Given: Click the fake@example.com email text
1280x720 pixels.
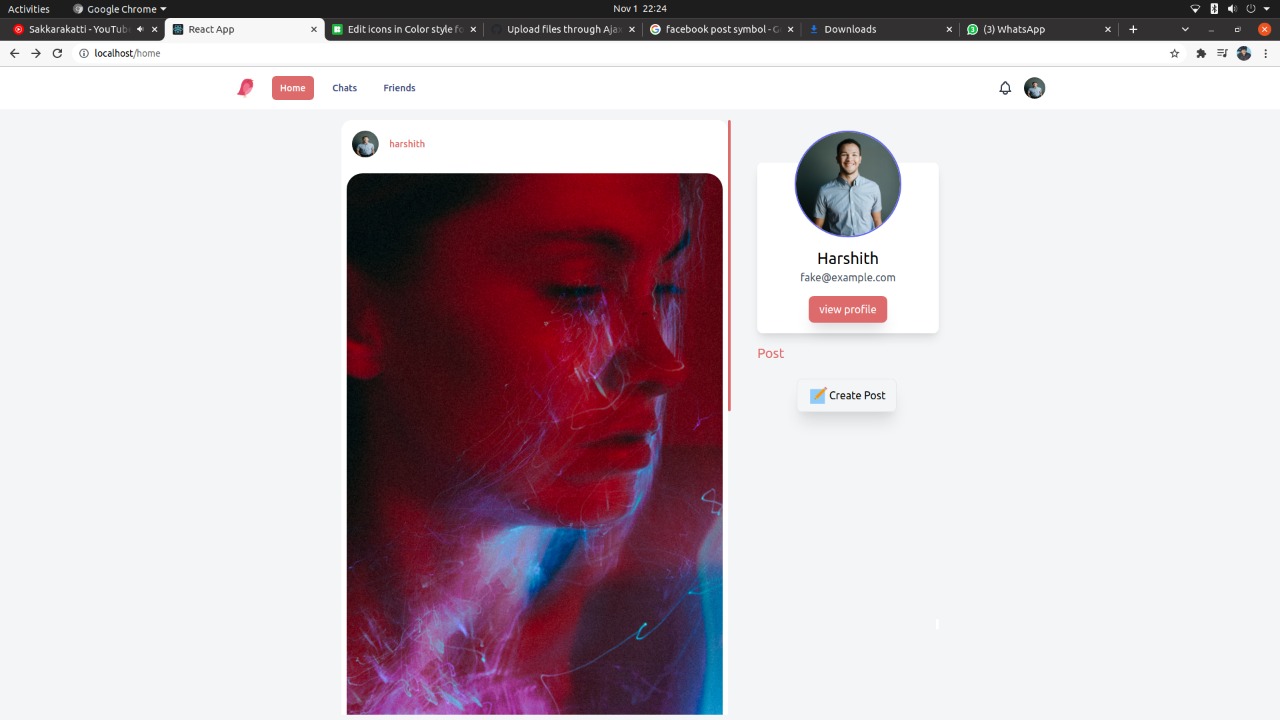Looking at the screenshot, I should [848, 278].
